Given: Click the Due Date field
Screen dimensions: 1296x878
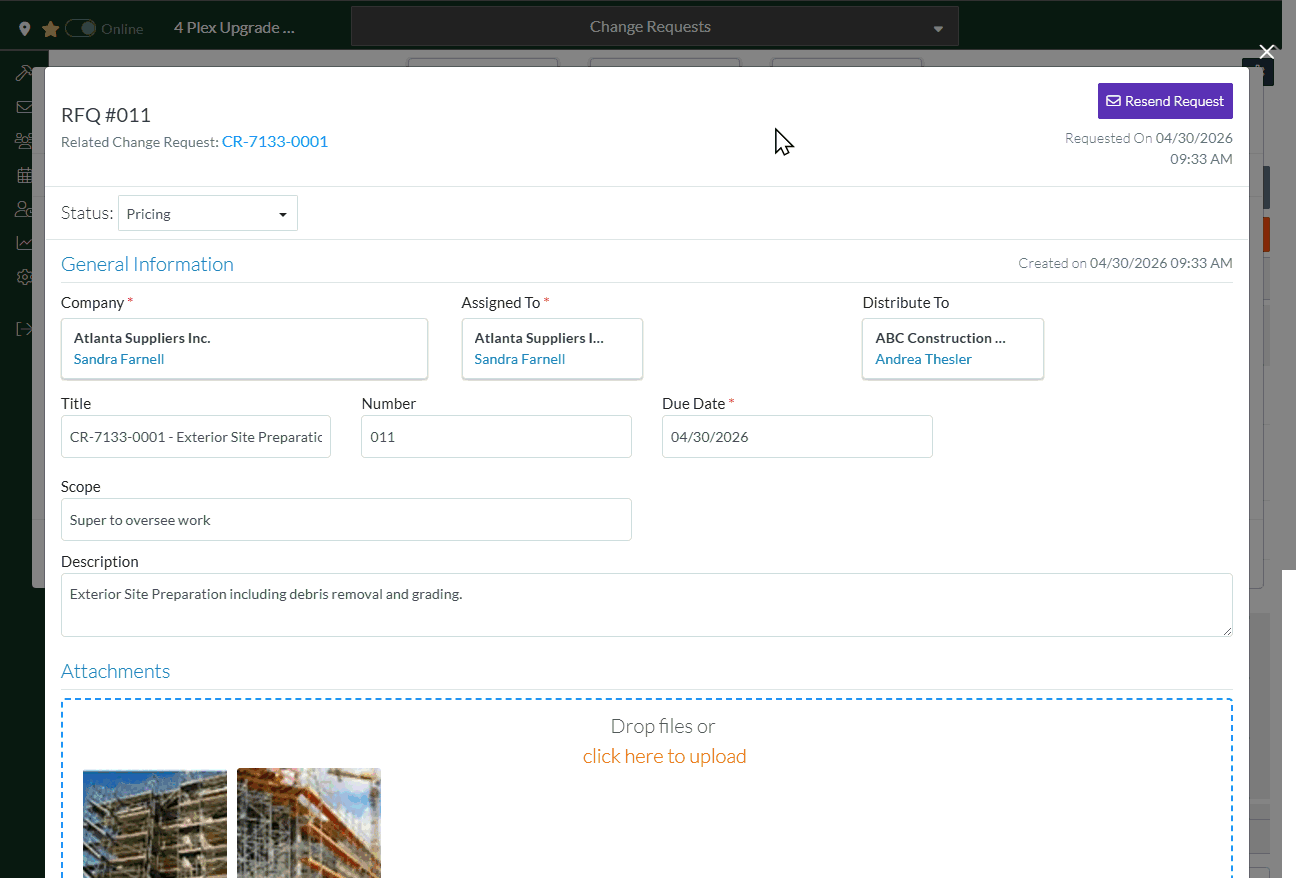Looking at the screenshot, I should [797, 437].
